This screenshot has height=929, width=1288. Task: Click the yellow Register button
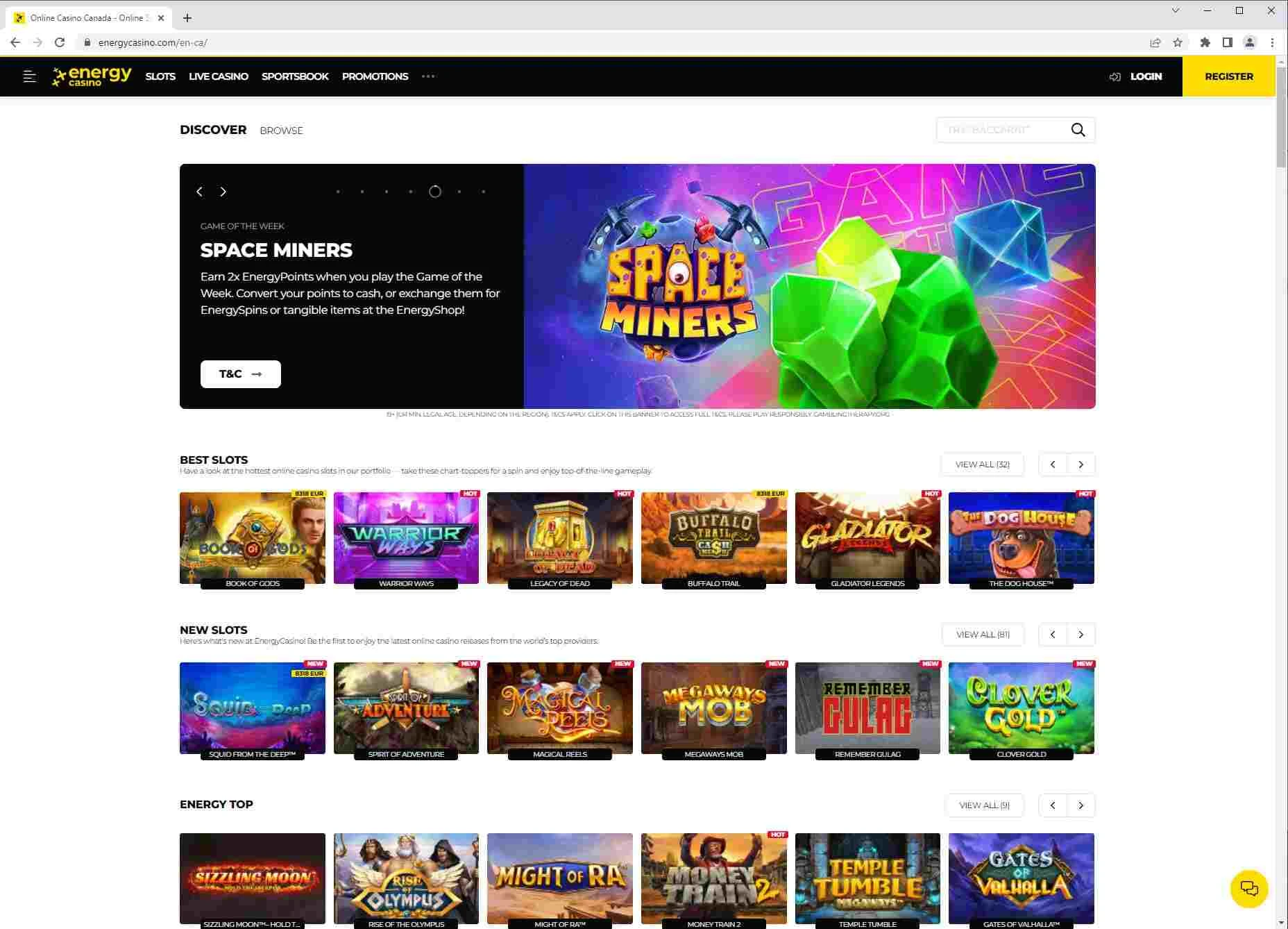pyautogui.click(x=1228, y=76)
